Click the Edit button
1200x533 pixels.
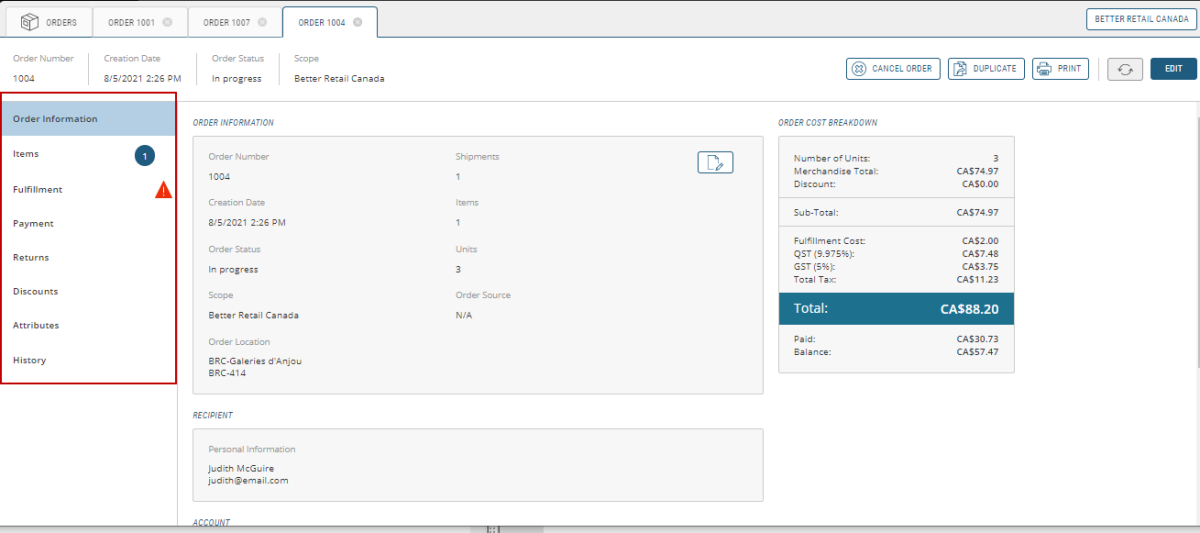point(1173,69)
